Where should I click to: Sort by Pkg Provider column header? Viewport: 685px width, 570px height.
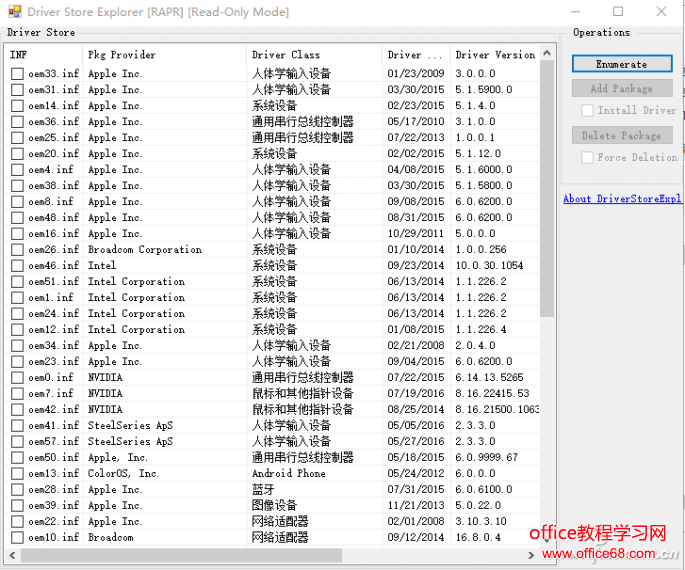(160, 55)
